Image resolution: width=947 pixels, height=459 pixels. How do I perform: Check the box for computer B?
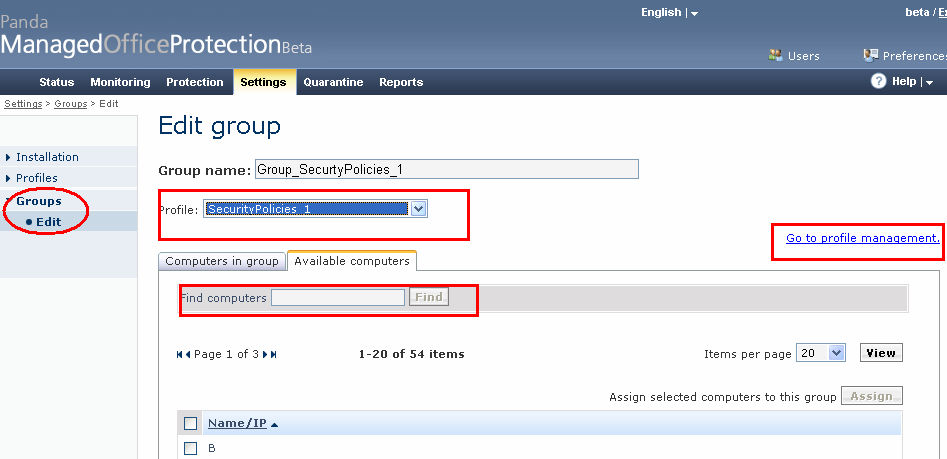pyautogui.click(x=190, y=448)
